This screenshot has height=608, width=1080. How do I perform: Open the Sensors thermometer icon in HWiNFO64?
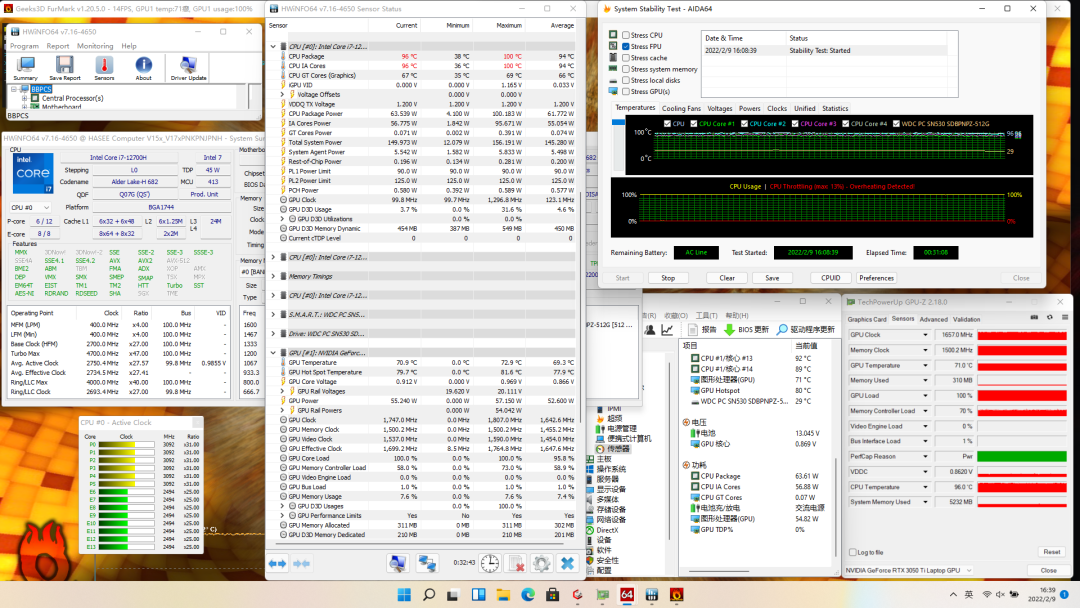104,66
